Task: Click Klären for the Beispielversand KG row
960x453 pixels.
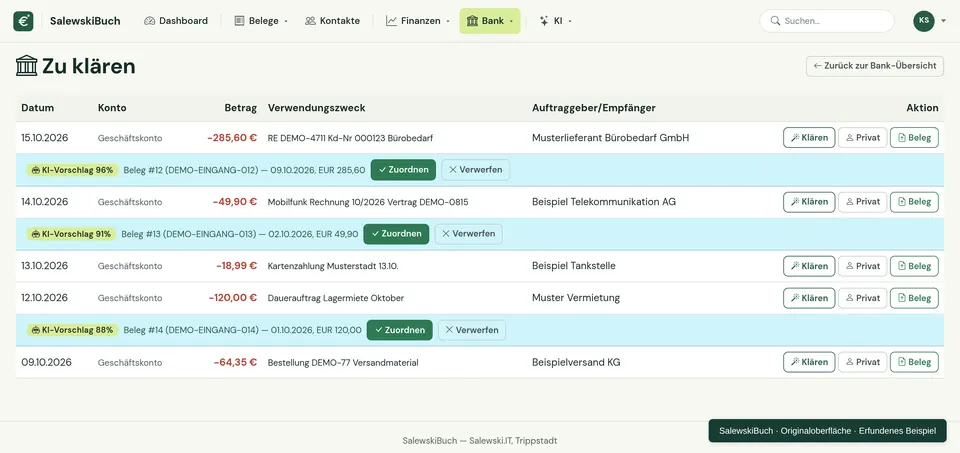Action: click(x=809, y=362)
